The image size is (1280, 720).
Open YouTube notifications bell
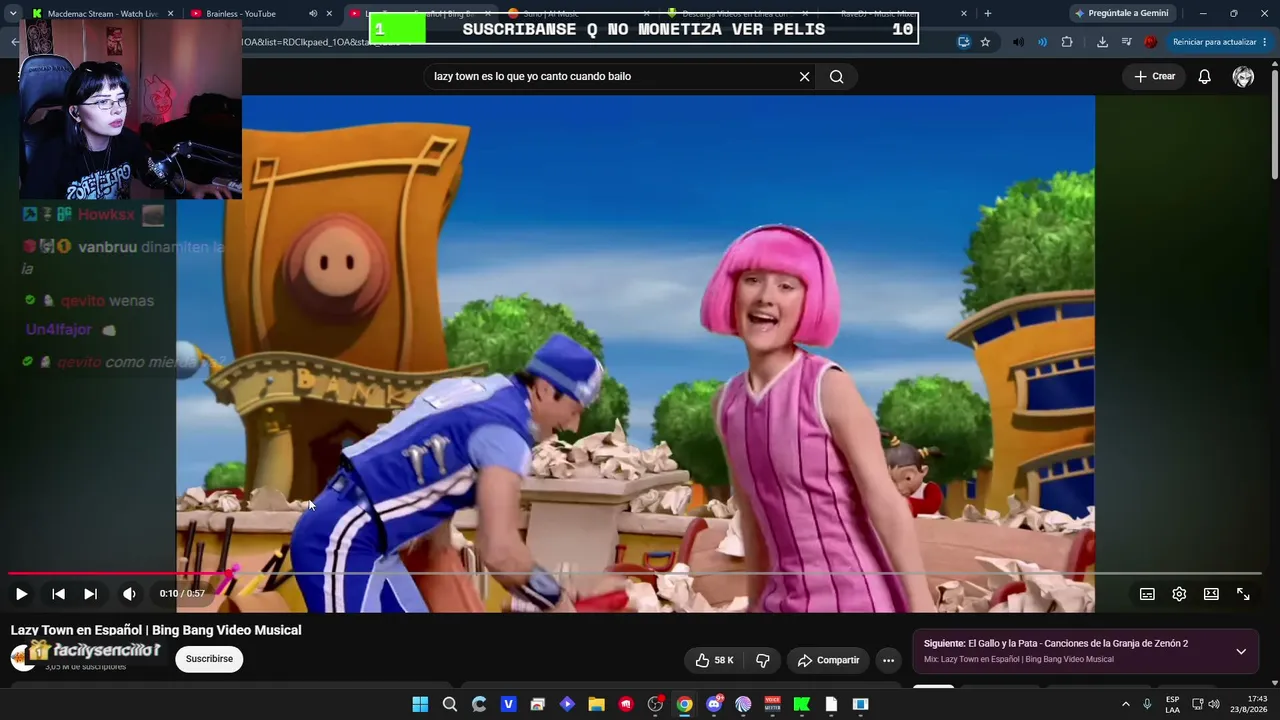click(x=1205, y=77)
